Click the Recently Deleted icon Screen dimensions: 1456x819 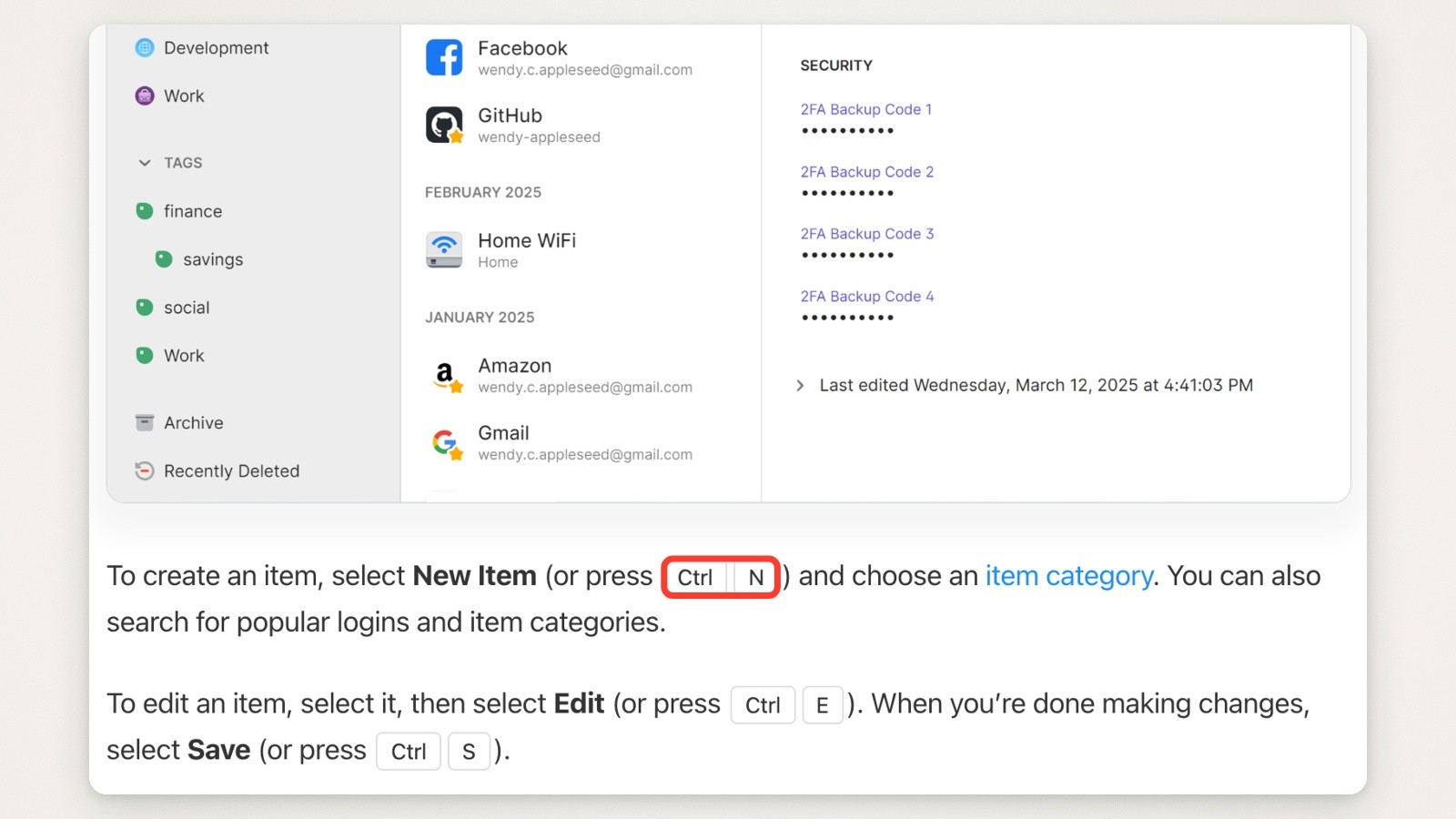[145, 470]
